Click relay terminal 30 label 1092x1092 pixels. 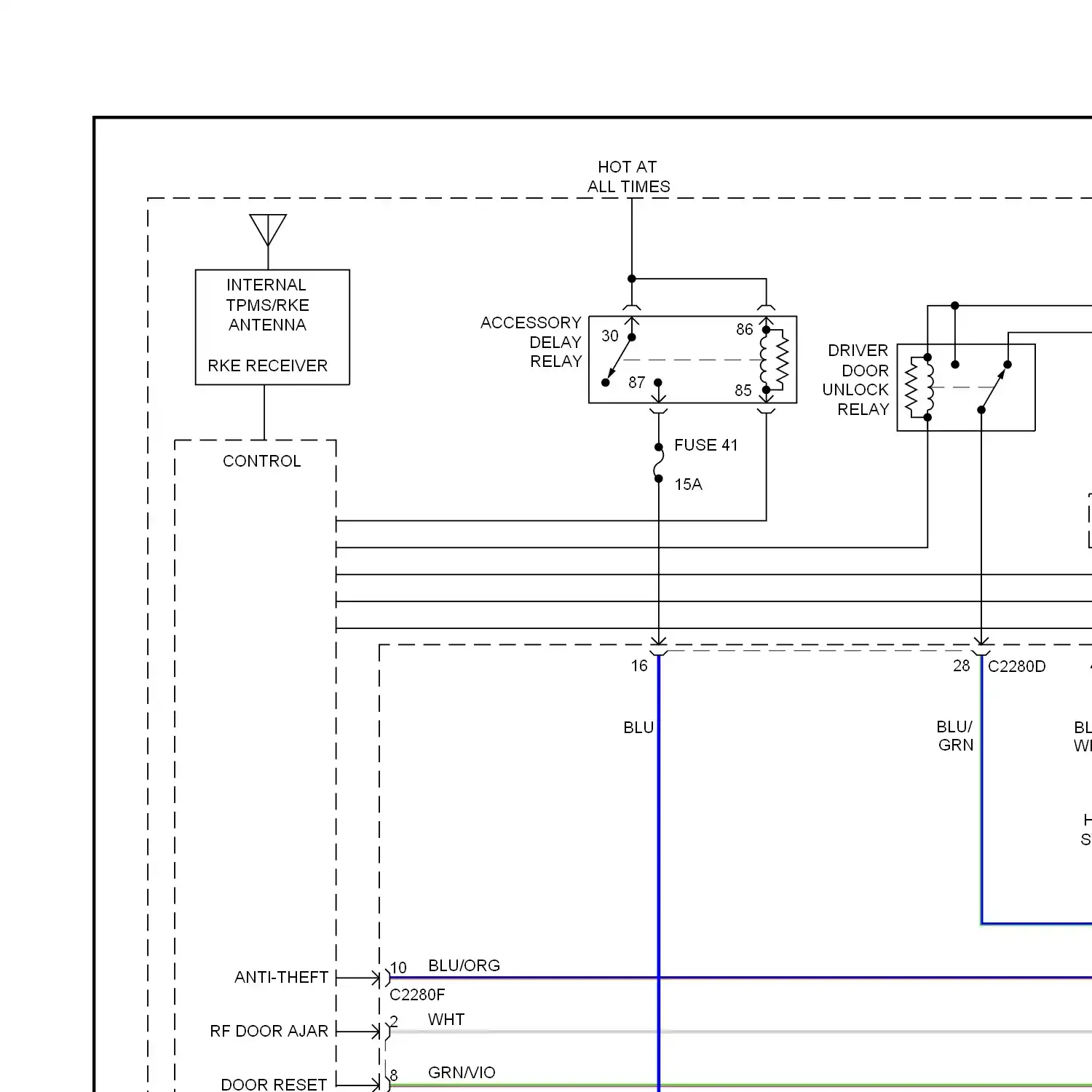tap(609, 336)
